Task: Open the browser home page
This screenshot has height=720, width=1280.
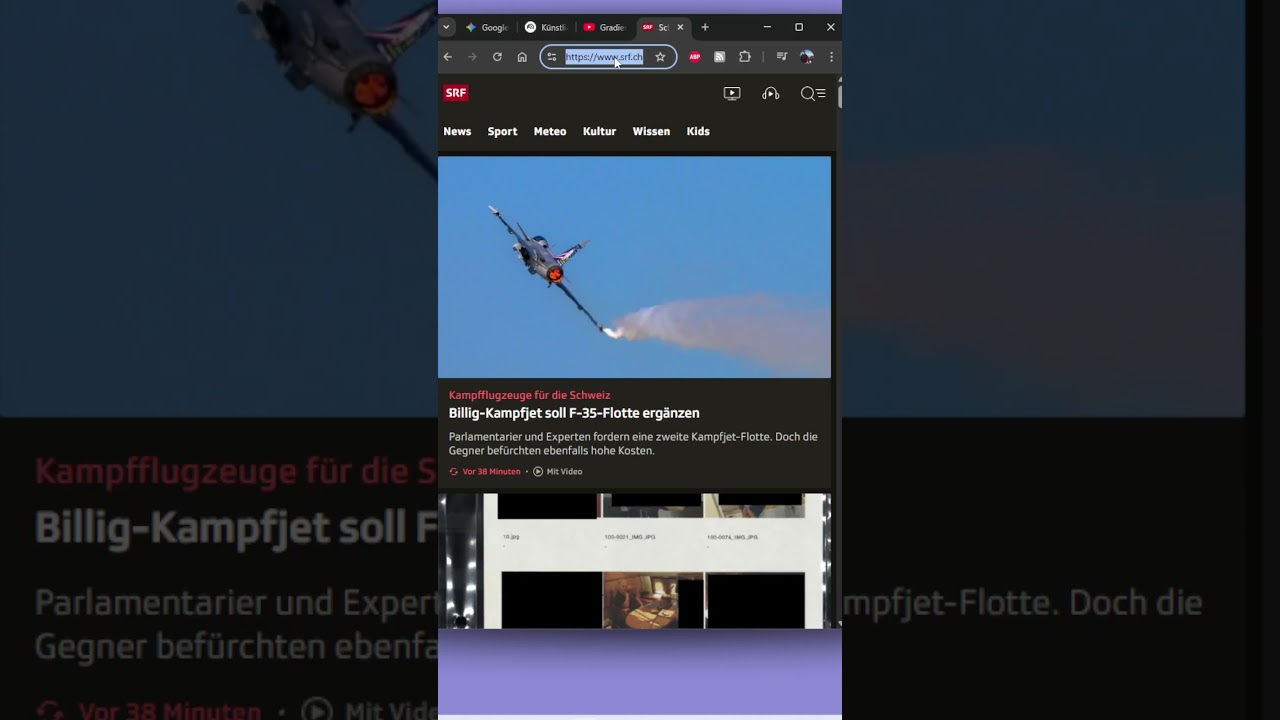Action: 522,57
